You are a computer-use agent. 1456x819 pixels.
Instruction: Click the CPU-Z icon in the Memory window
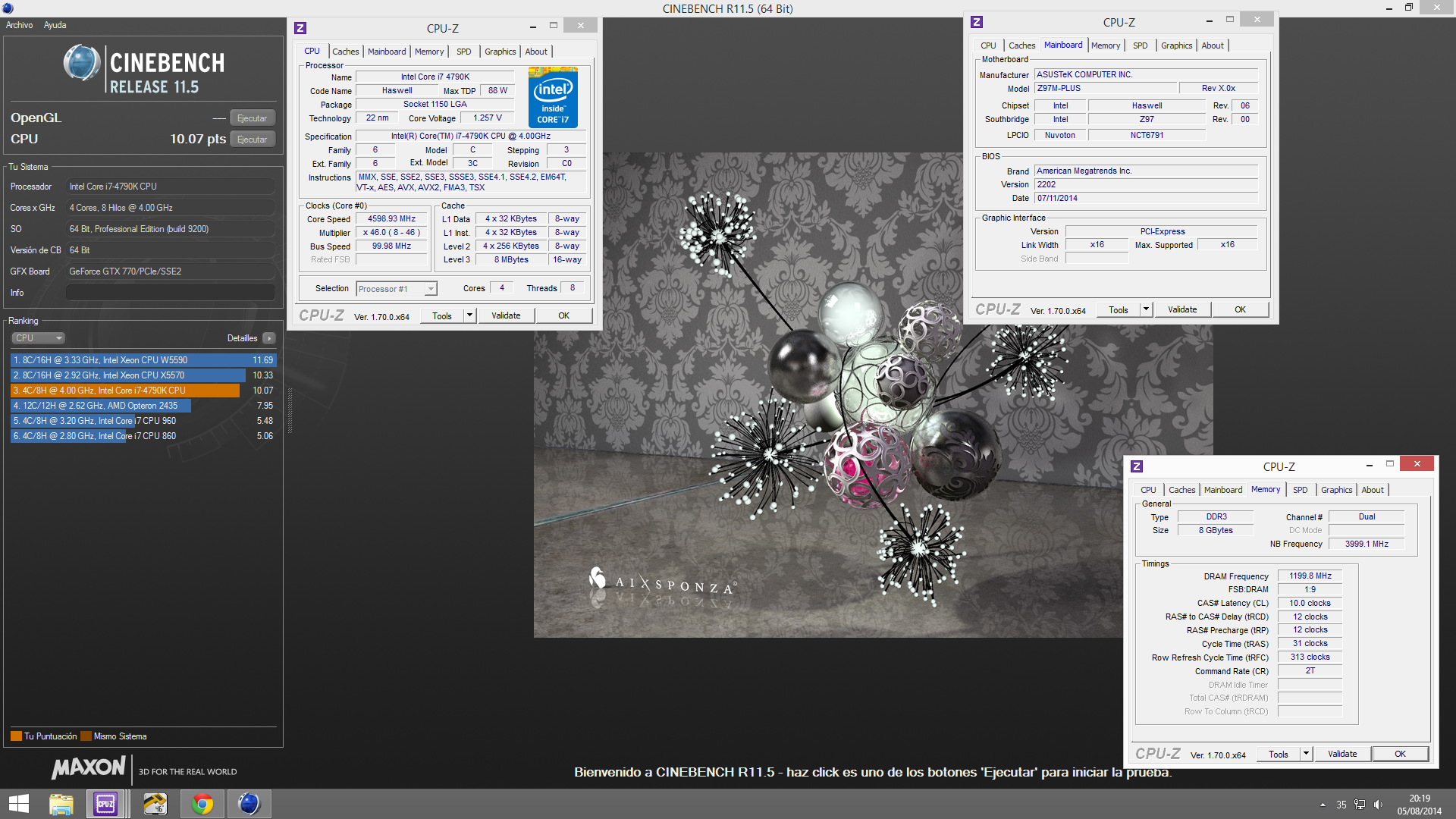pos(1137,466)
